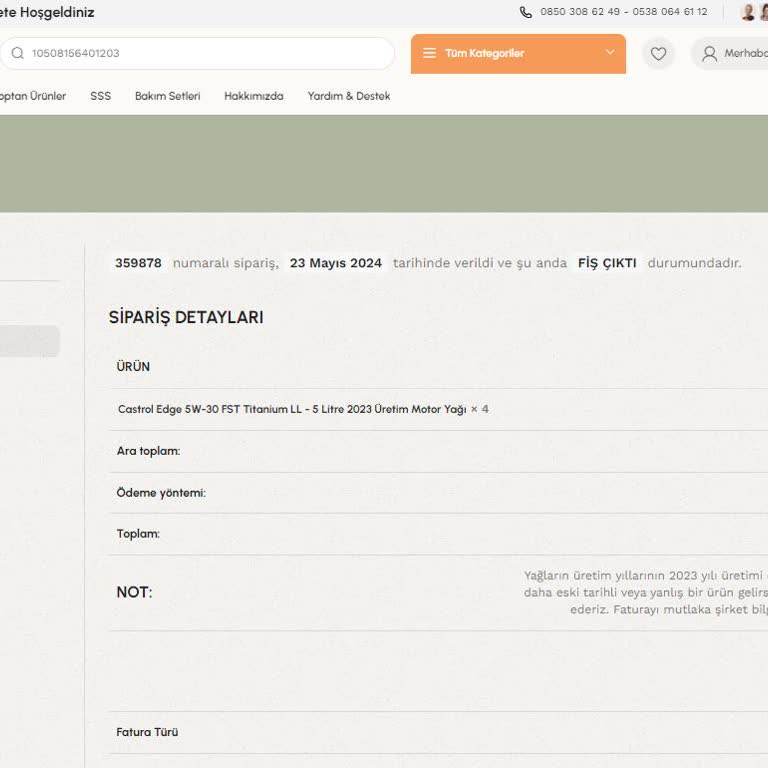Click the first avatar photo at top right
The width and height of the screenshot is (768, 768).
point(747,12)
